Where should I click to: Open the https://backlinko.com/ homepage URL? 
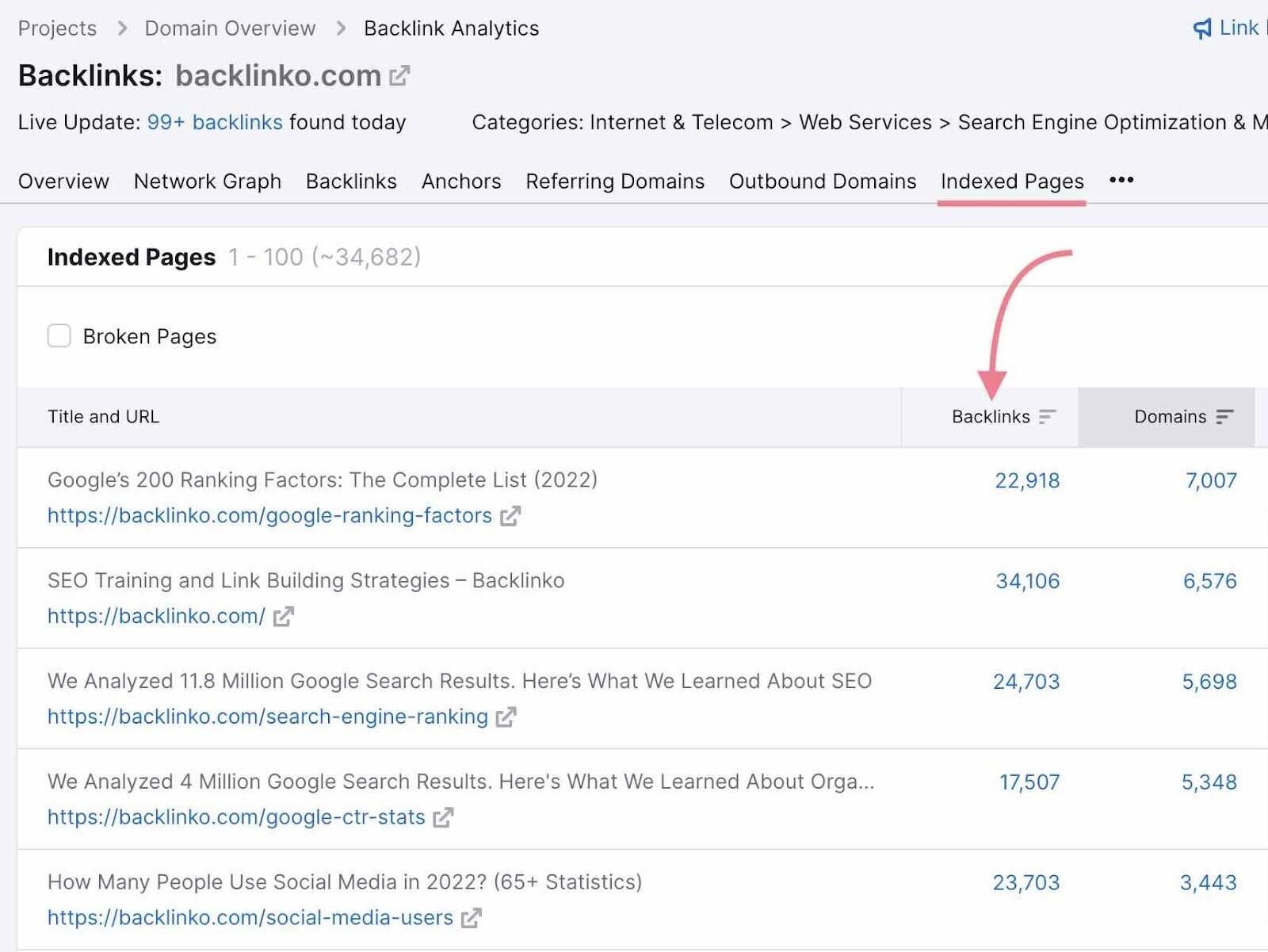click(x=156, y=617)
